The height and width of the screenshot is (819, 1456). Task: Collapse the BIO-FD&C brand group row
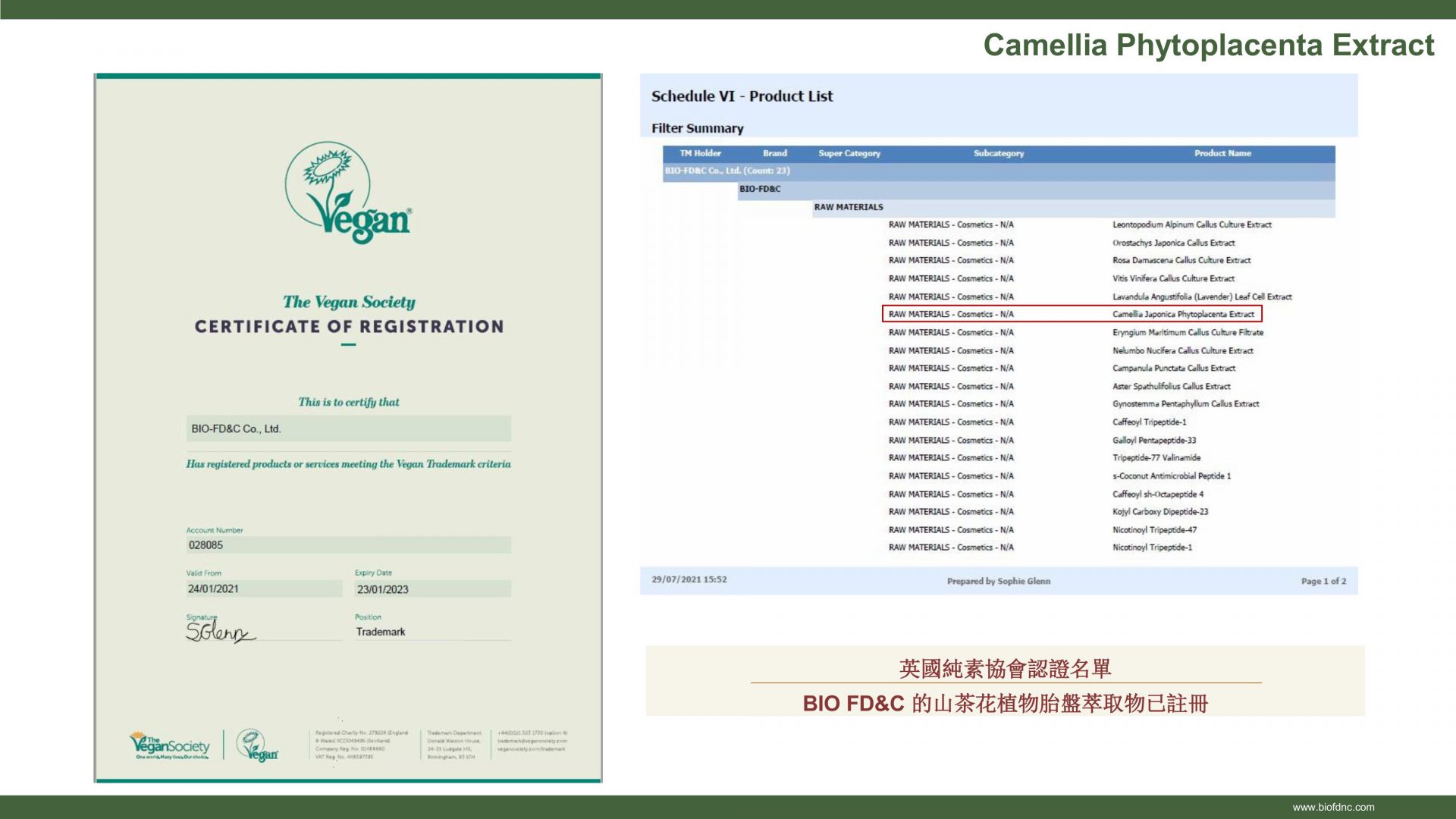click(760, 189)
